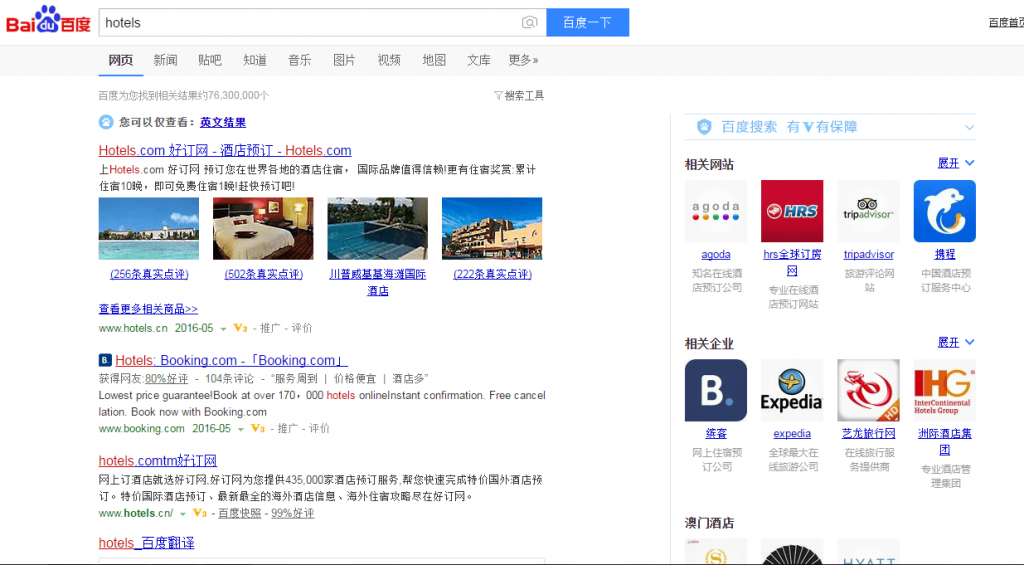The image size is (1024, 565).
Task: Click the 80%好评 link
Action: pyautogui.click(x=167, y=378)
